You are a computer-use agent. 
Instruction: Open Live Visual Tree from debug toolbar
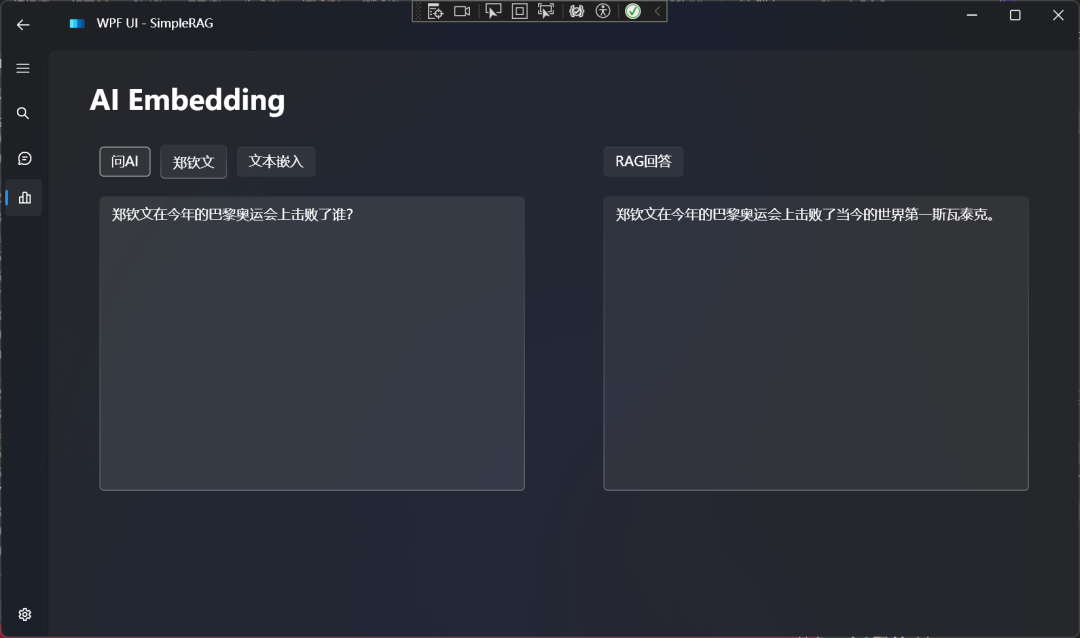[435, 11]
